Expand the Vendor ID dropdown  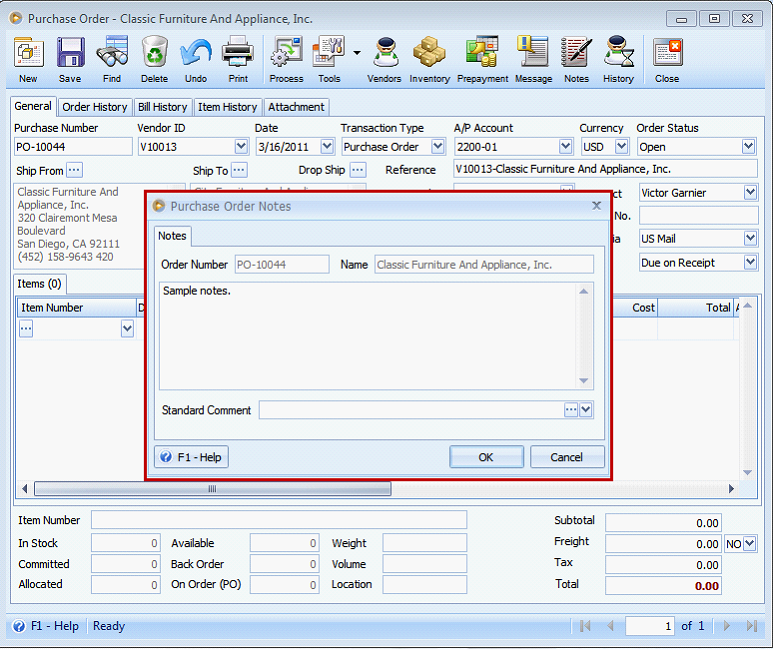click(x=241, y=147)
